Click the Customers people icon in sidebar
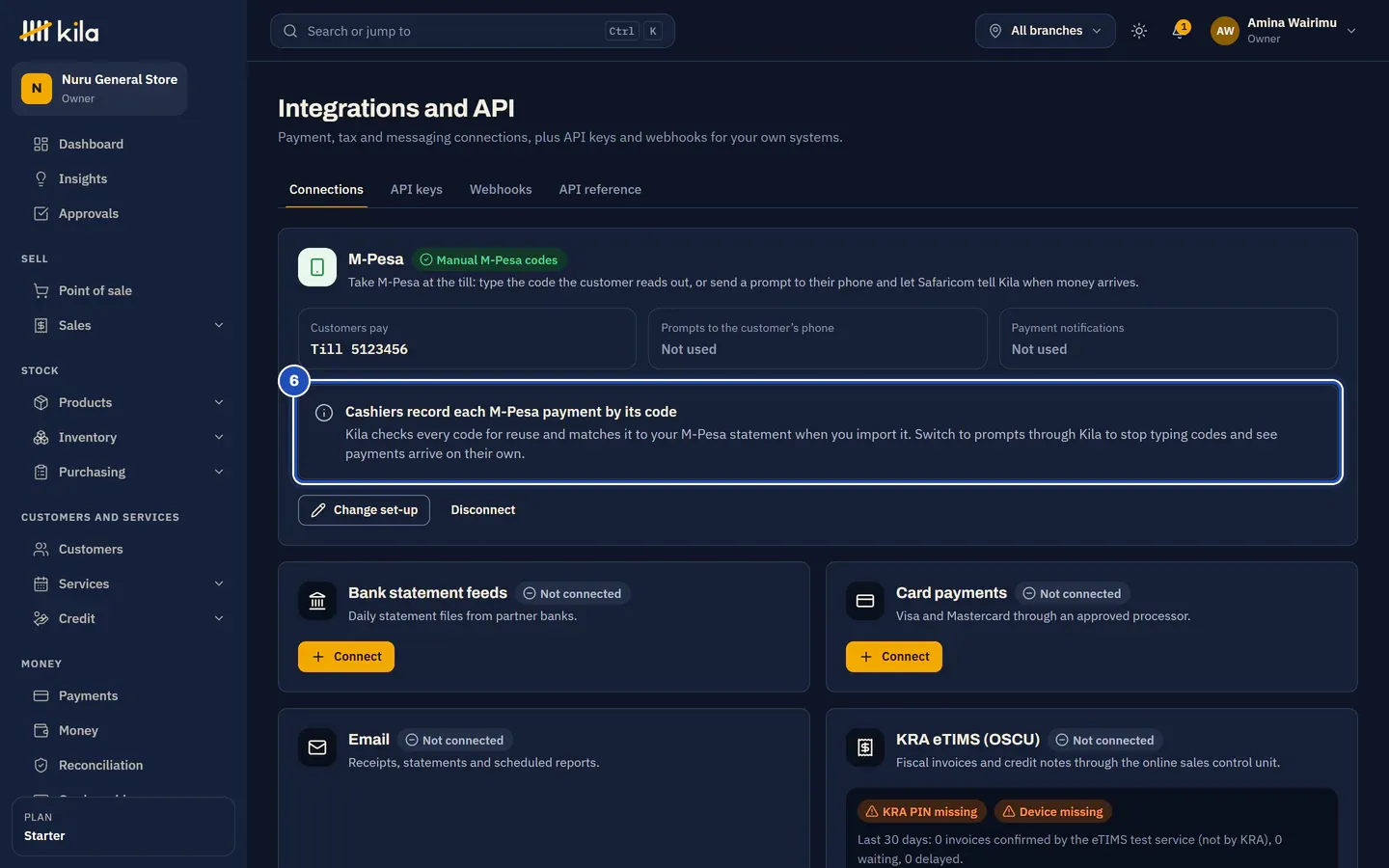This screenshot has width=1389, height=868. point(41,550)
